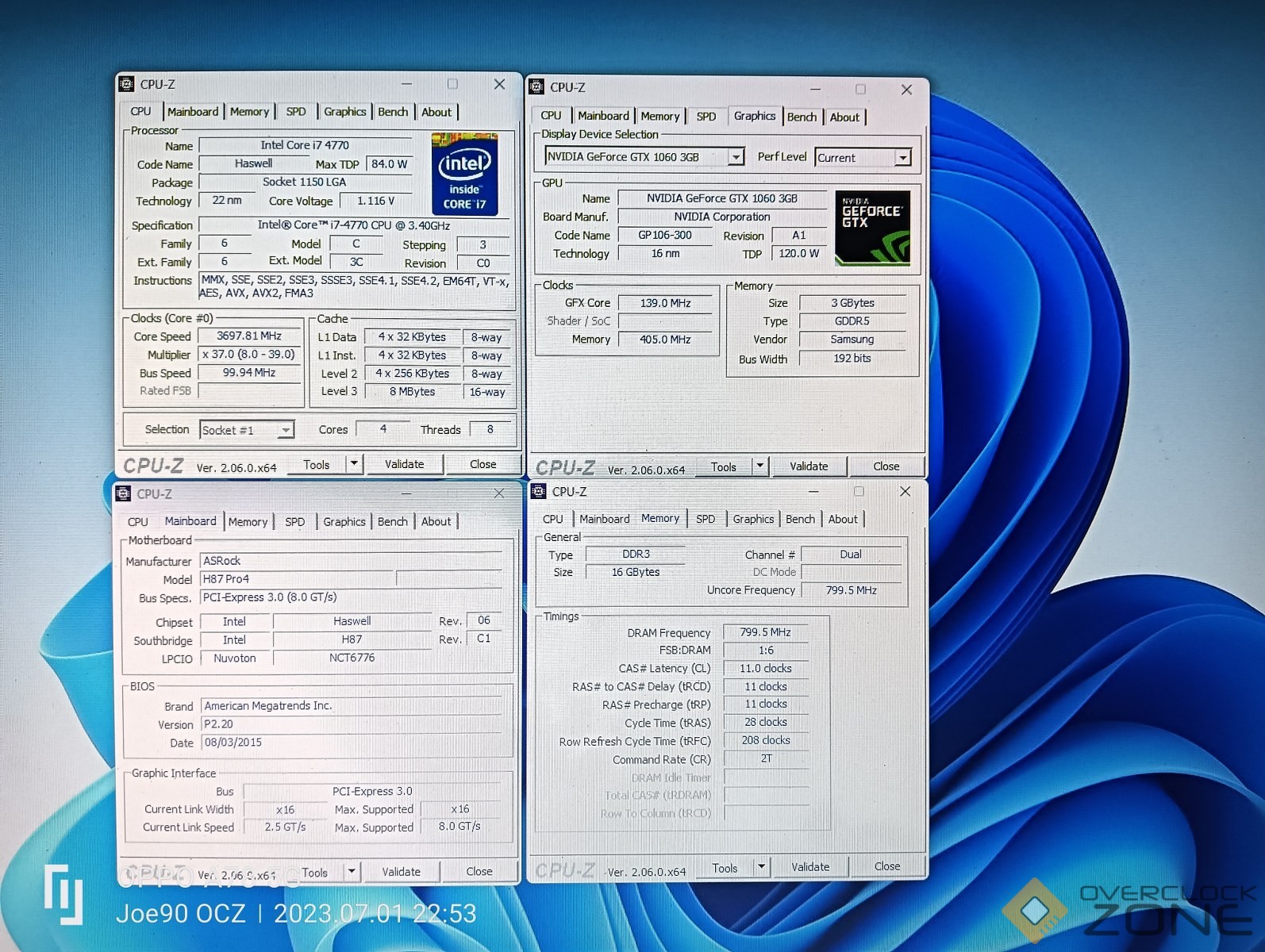Image resolution: width=1265 pixels, height=952 pixels.
Task: Open About tab in Graphics window
Action: tap(844, 117)
